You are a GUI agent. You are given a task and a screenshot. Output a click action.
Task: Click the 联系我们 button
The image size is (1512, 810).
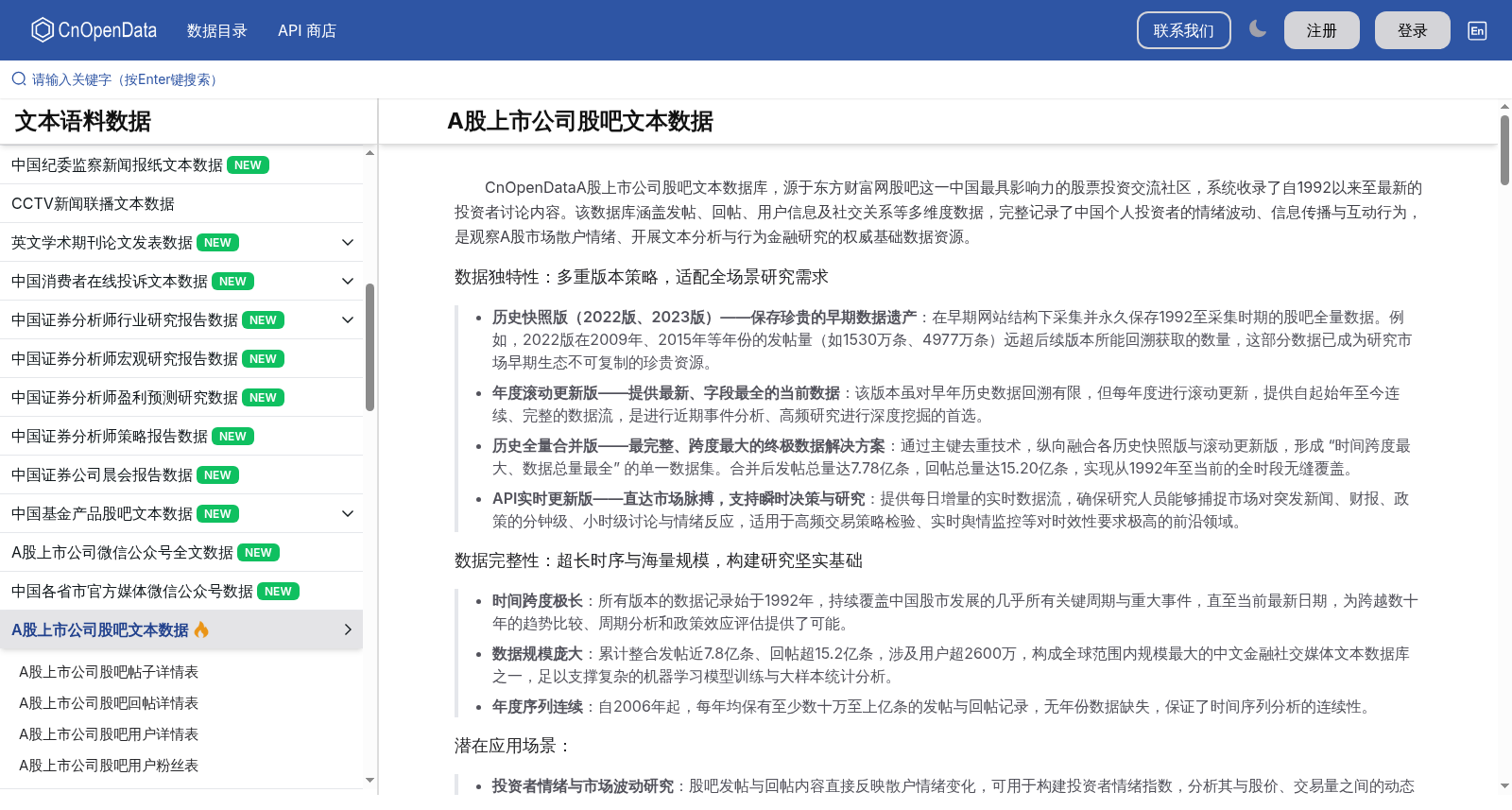(x=1183, y=30)
